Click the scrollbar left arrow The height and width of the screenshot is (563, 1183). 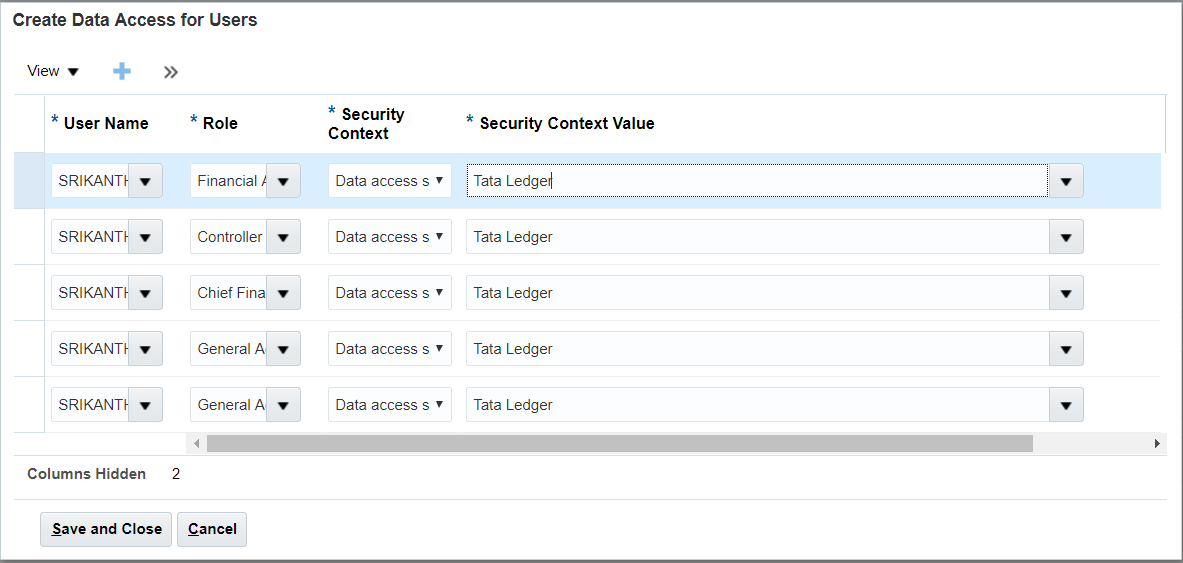point(197,443)
